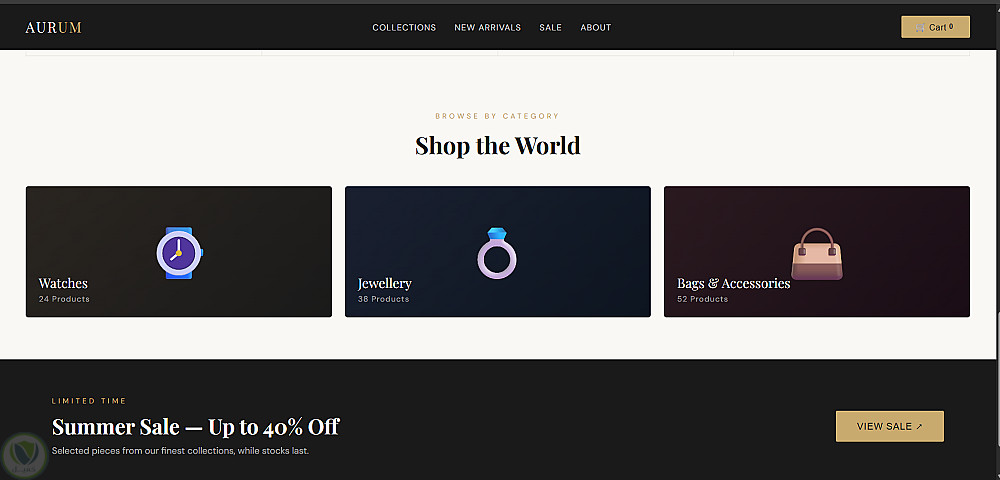The width and height of the screenshot is (1000, 480).
Task: Click the diamond ring icon in Jewellery card
Action: tap(497, 253)
